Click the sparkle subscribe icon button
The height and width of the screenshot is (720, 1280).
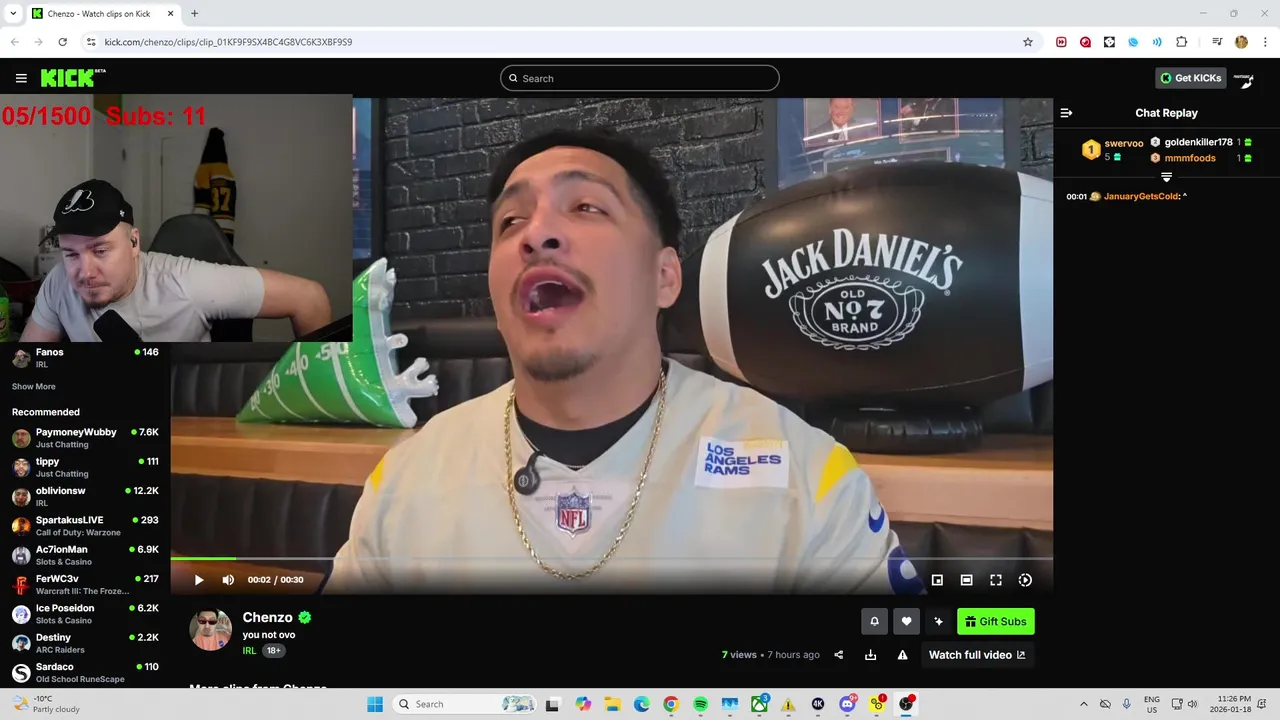[x=938, y=621]
